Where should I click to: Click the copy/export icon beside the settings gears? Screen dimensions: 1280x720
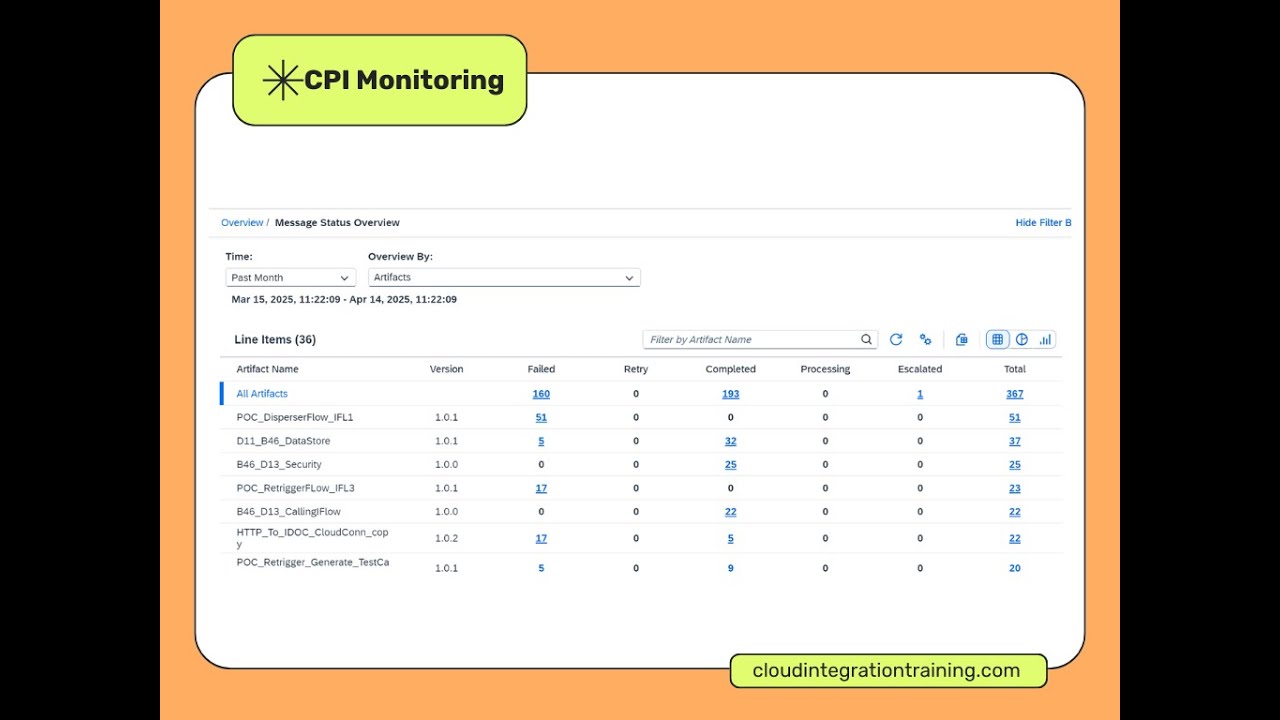[962, 340]
